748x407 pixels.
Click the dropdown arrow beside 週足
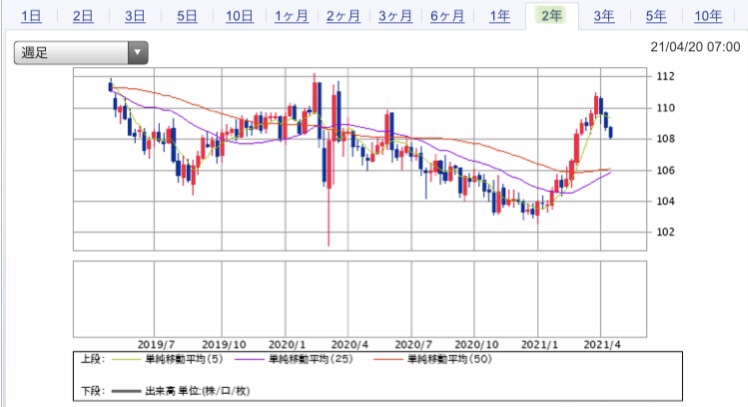138,52
